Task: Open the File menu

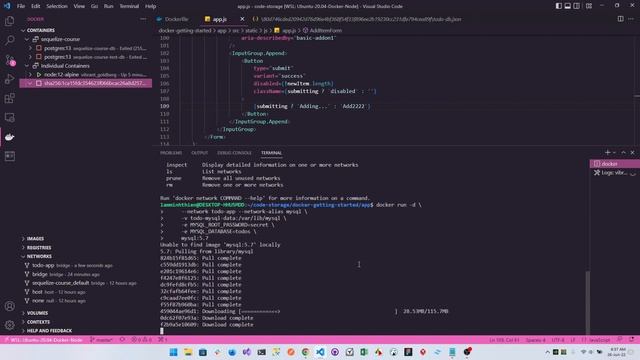Action: click(21, 6)
